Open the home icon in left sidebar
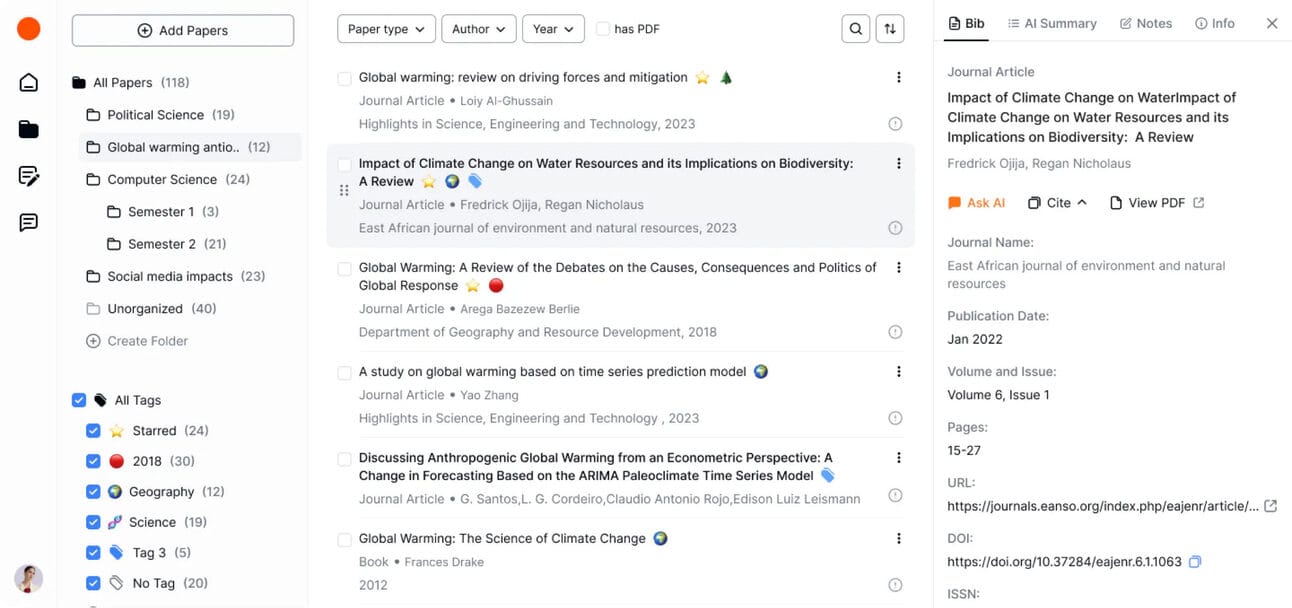This screenshot has width=1292, height=608. pyautogui.click(x=29, y=82)
